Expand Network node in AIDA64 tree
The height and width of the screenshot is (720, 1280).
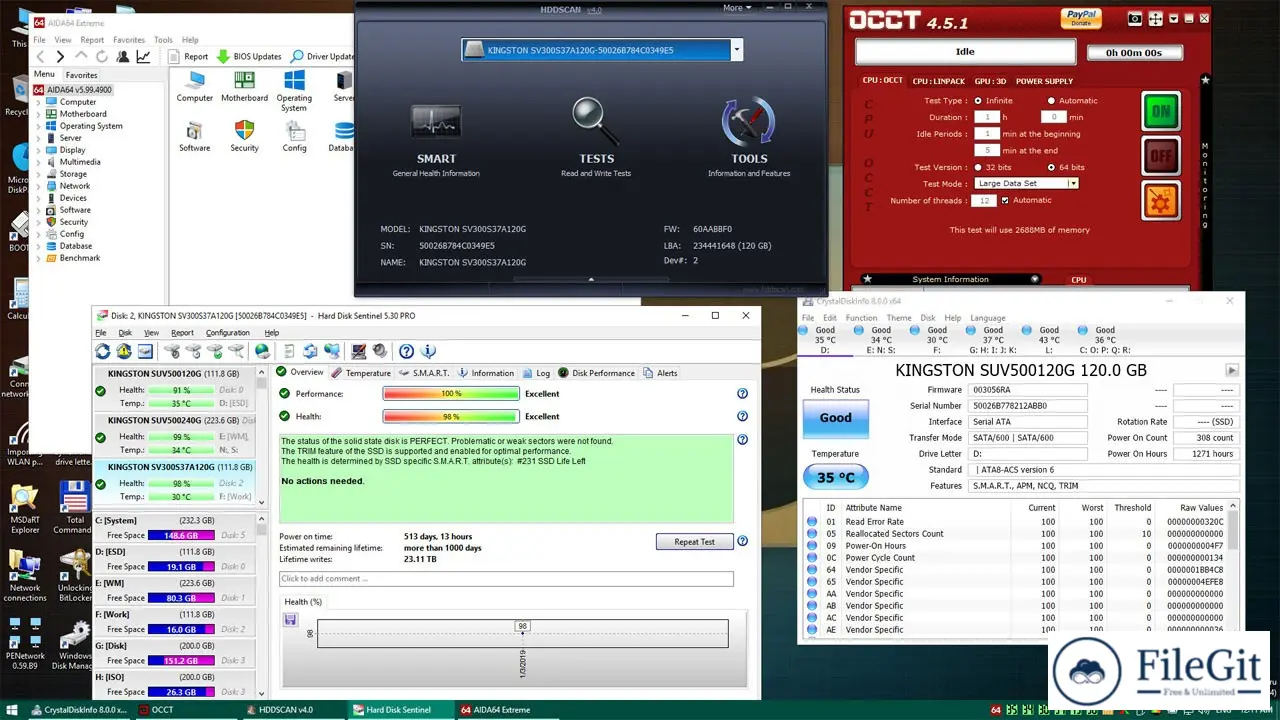pyautogui.click(x=40, y=186)
